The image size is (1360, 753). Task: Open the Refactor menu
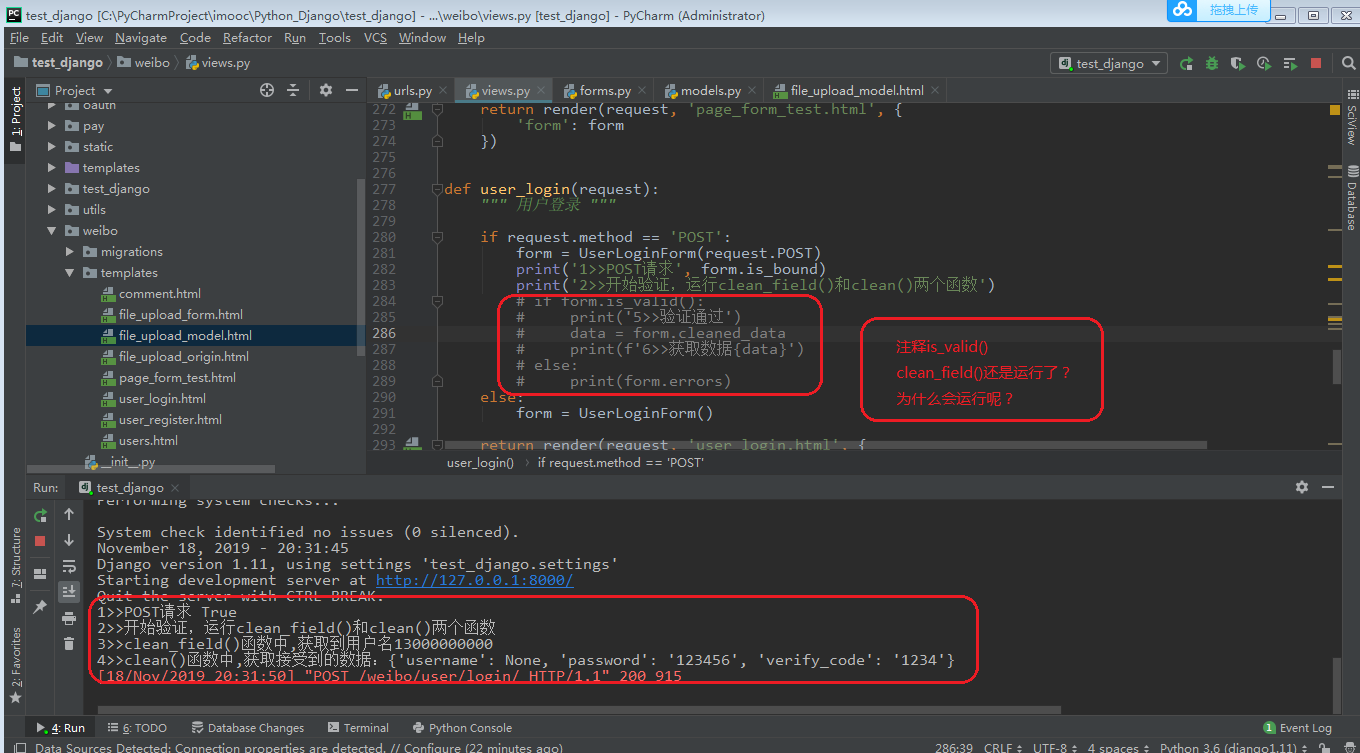click(x=247, y=37)
